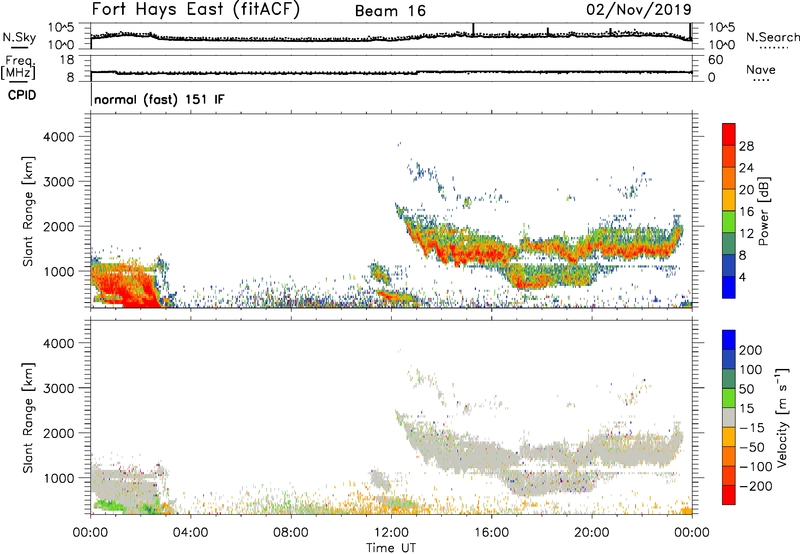Click the '10^5' tick beside N.Sky
The image size is (800, 554).
pyautogui.click(x=61, y=27)
